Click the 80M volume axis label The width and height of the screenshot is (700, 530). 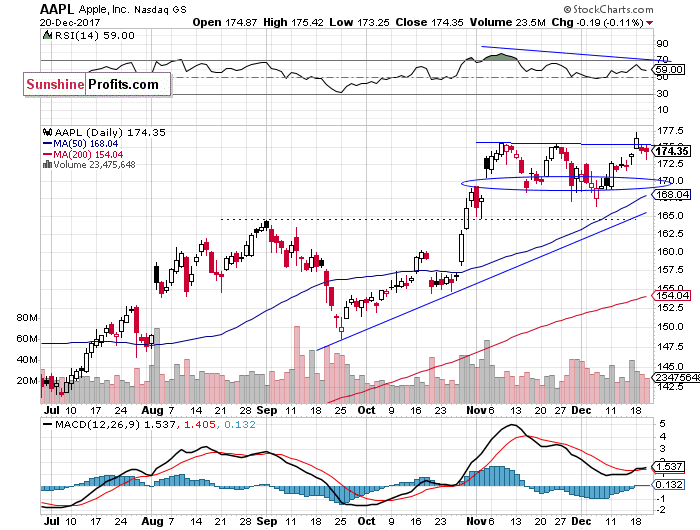27,318
